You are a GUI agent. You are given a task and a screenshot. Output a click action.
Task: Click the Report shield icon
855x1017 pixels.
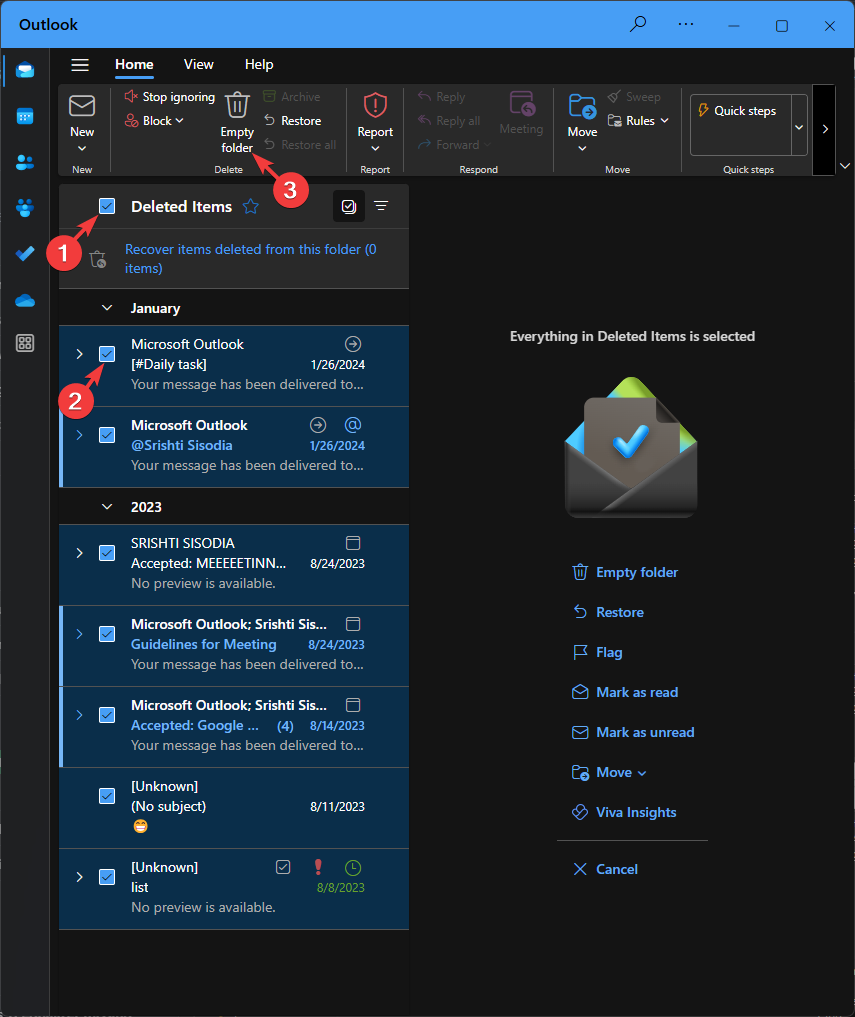pyautogui.click(x=375, y=105)
